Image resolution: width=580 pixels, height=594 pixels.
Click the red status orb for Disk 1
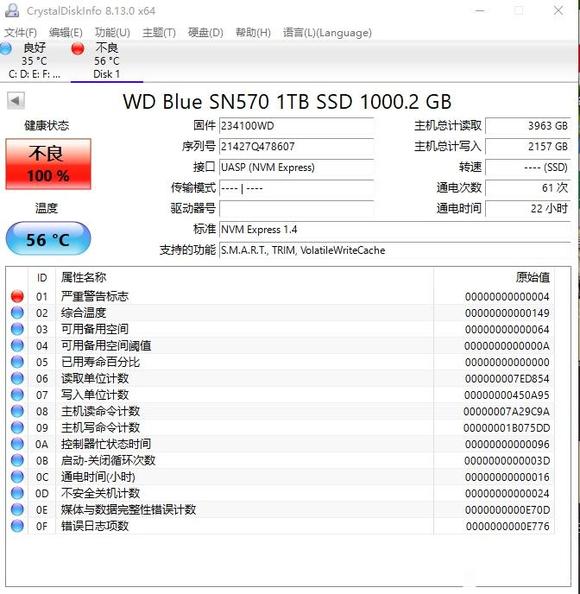tap(78, 48)
